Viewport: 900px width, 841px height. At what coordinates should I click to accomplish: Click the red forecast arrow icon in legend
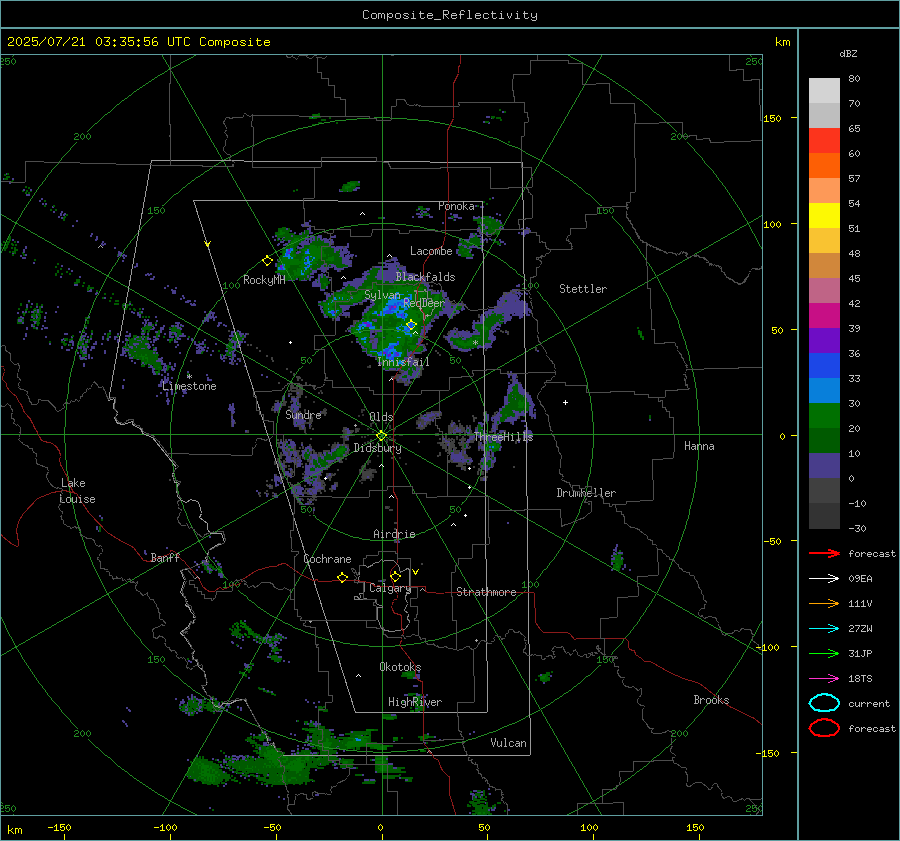(824, 553)
